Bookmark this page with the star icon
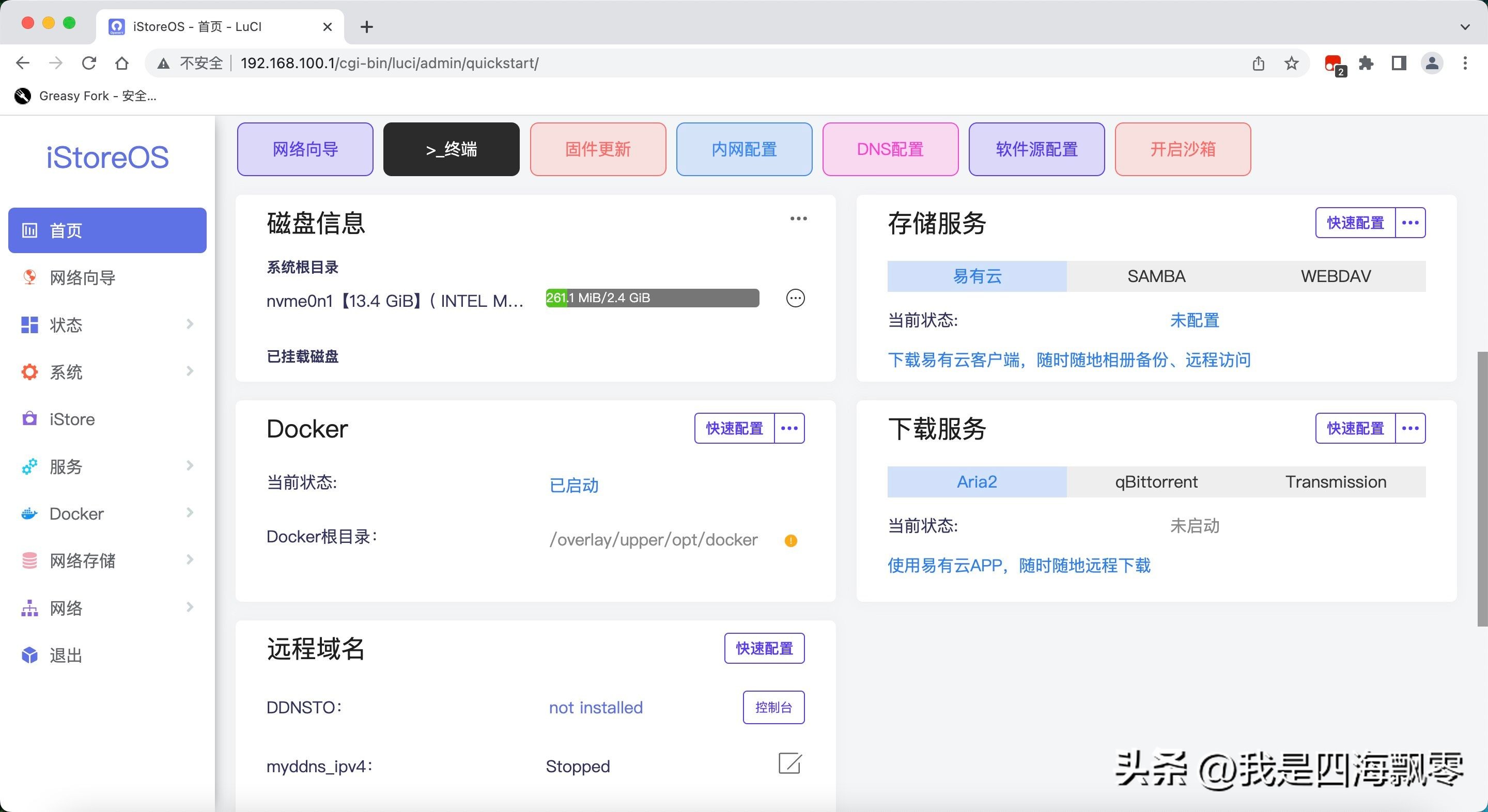This screenshot has height=812, width=1488. point(1292,63)
